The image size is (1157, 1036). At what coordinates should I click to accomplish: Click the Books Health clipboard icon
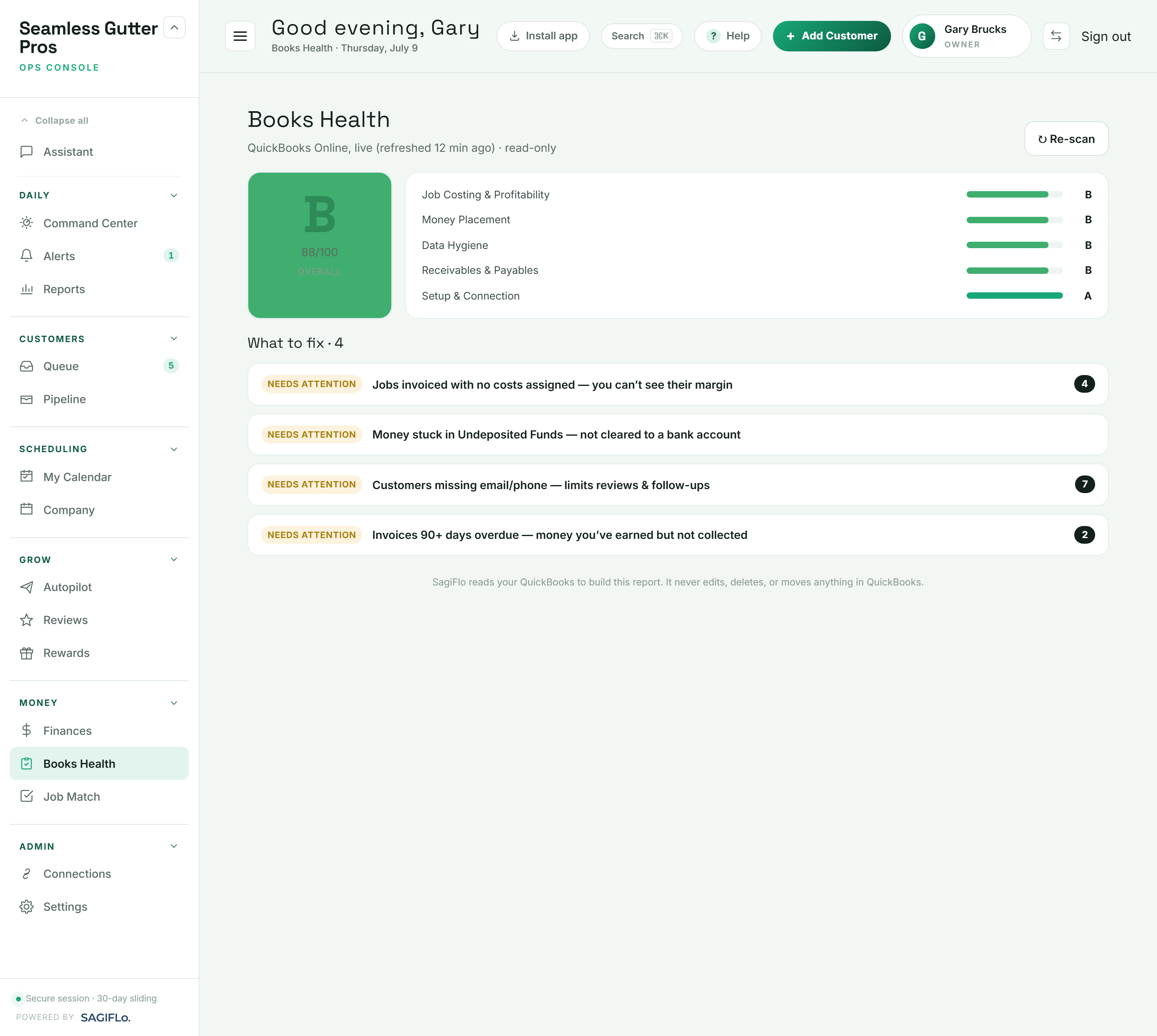(26, 763)
